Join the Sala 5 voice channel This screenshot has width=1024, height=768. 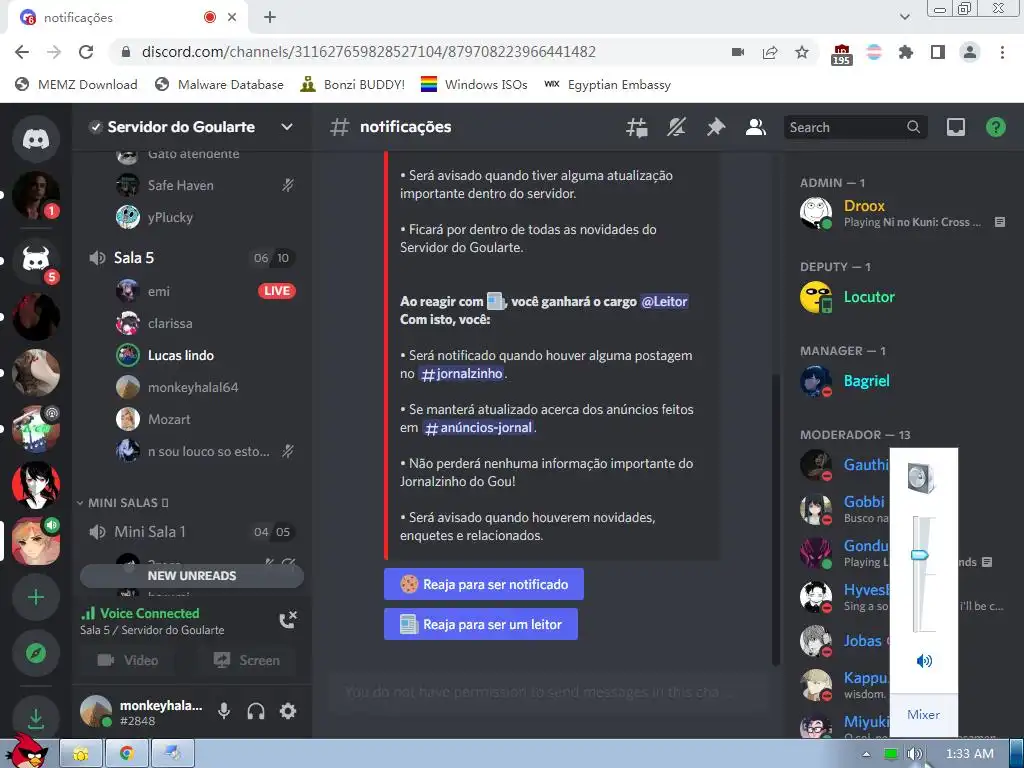pos(191,258)
